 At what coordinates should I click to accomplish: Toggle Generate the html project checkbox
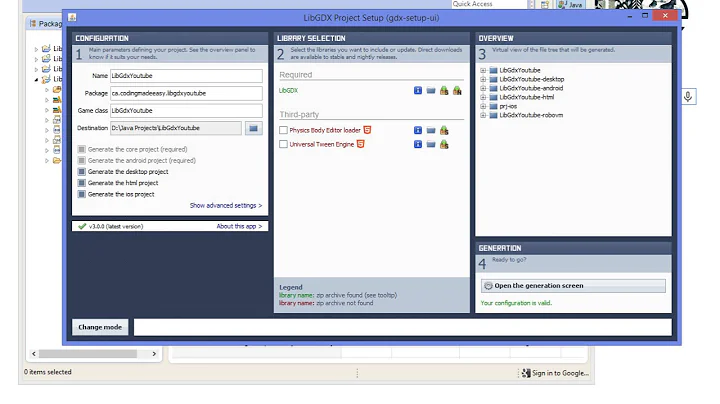82,183
